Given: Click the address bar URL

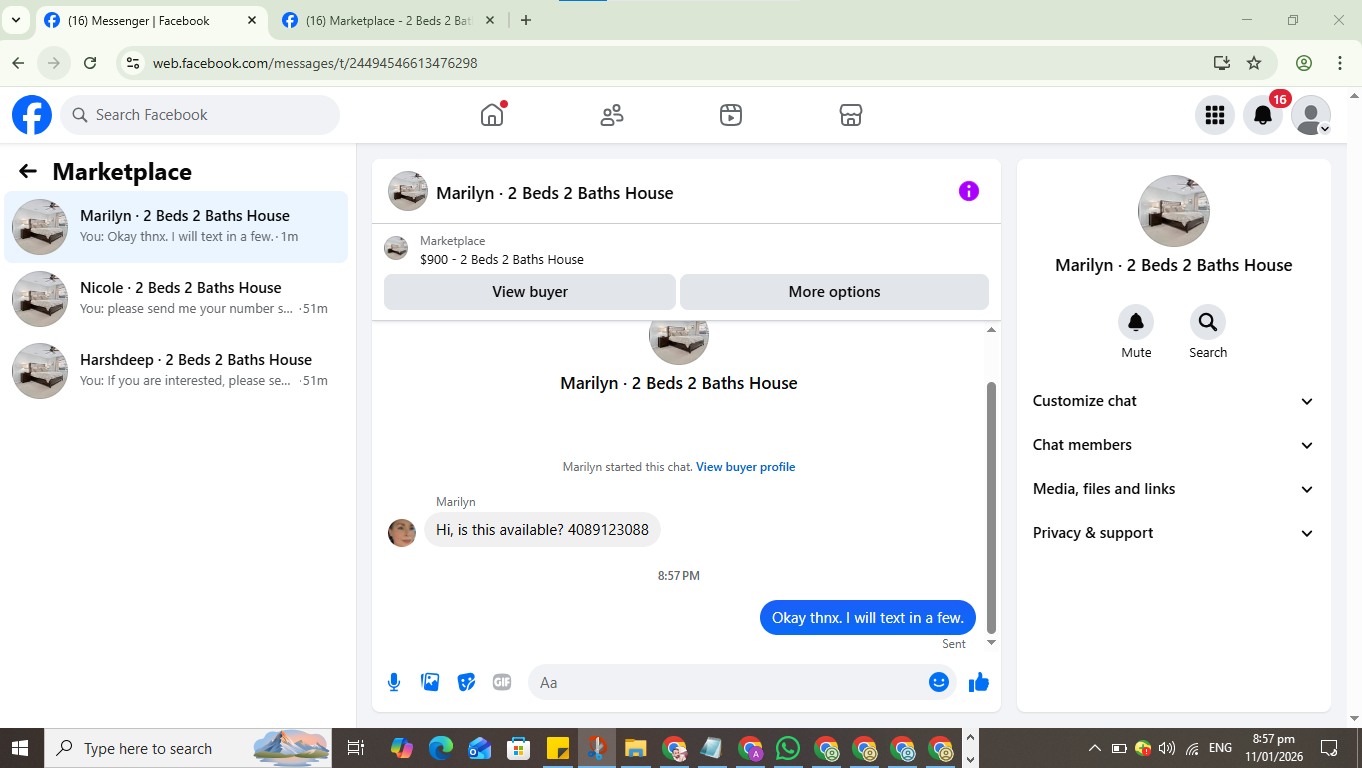Looking at the screenshot, I should tap(315, 63).
